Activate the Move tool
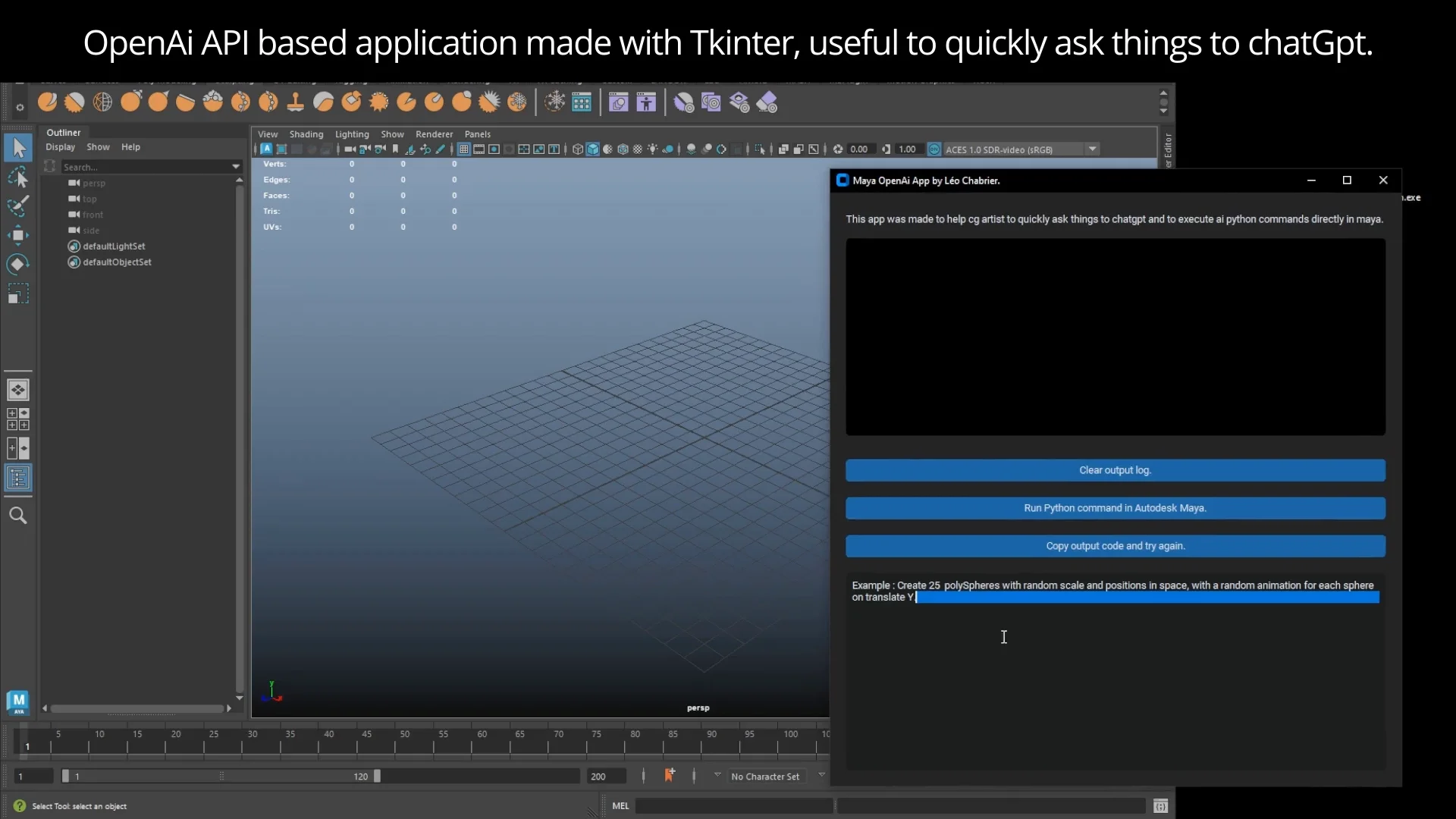Screen dimensions: 1456x819 coord(18,235)
